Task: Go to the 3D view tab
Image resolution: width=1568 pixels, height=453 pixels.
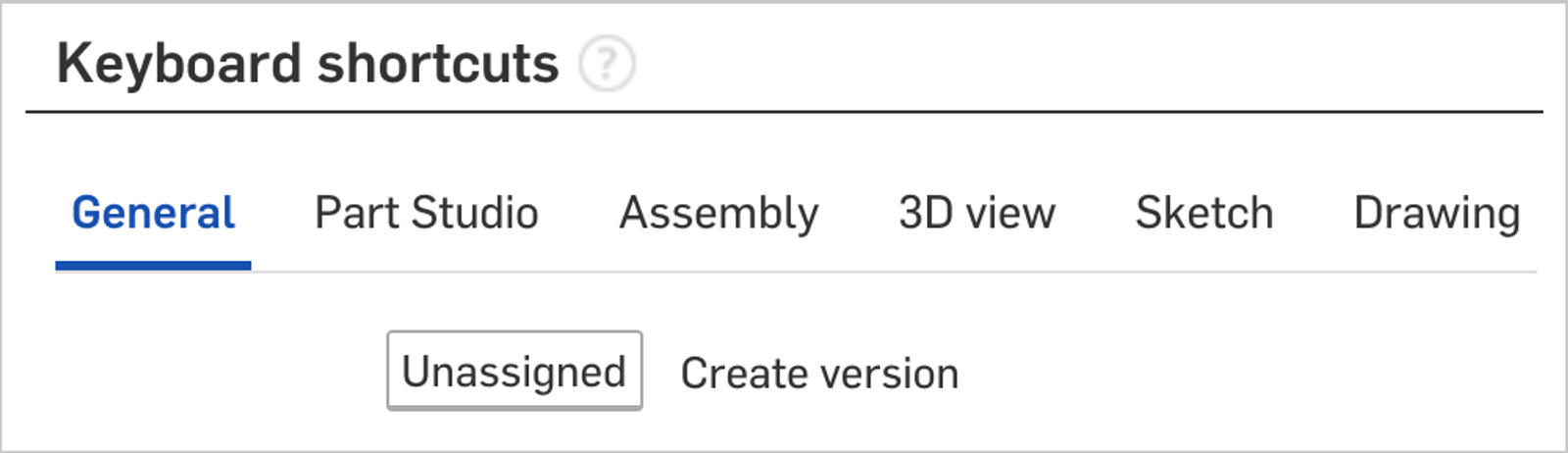Action: 976,214
